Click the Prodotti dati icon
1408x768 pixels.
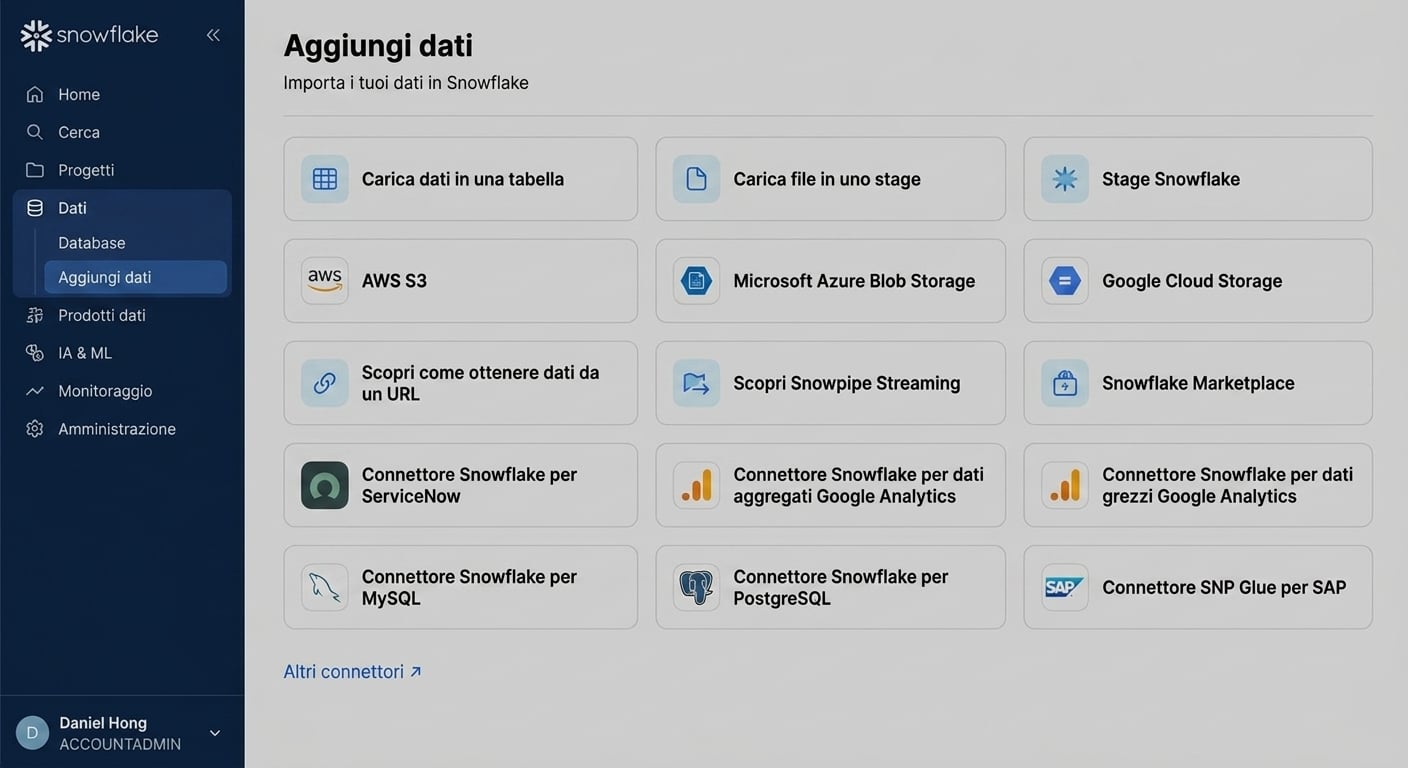[x=35, y=315]
